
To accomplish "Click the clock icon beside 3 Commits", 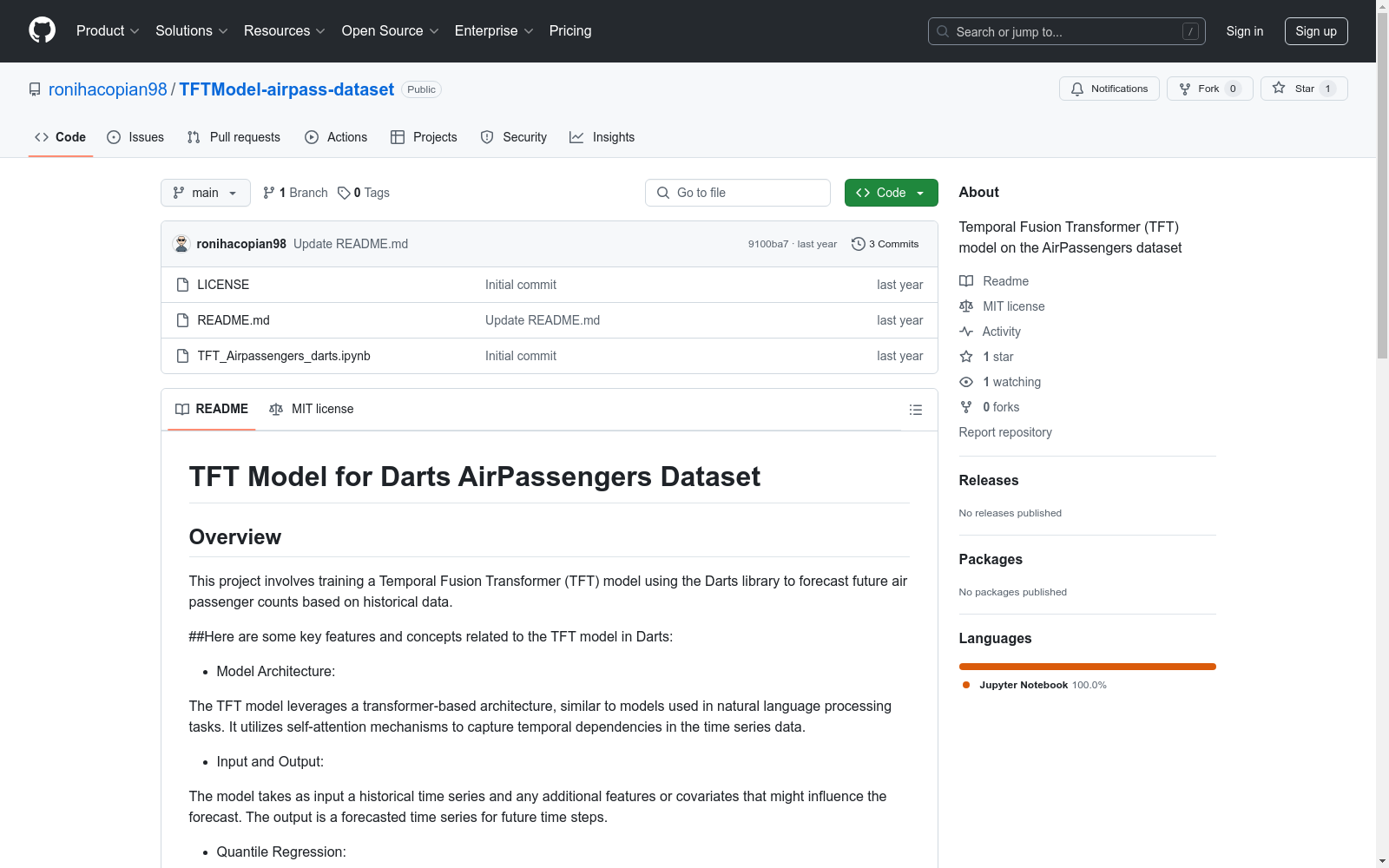I will pos(859,244).
